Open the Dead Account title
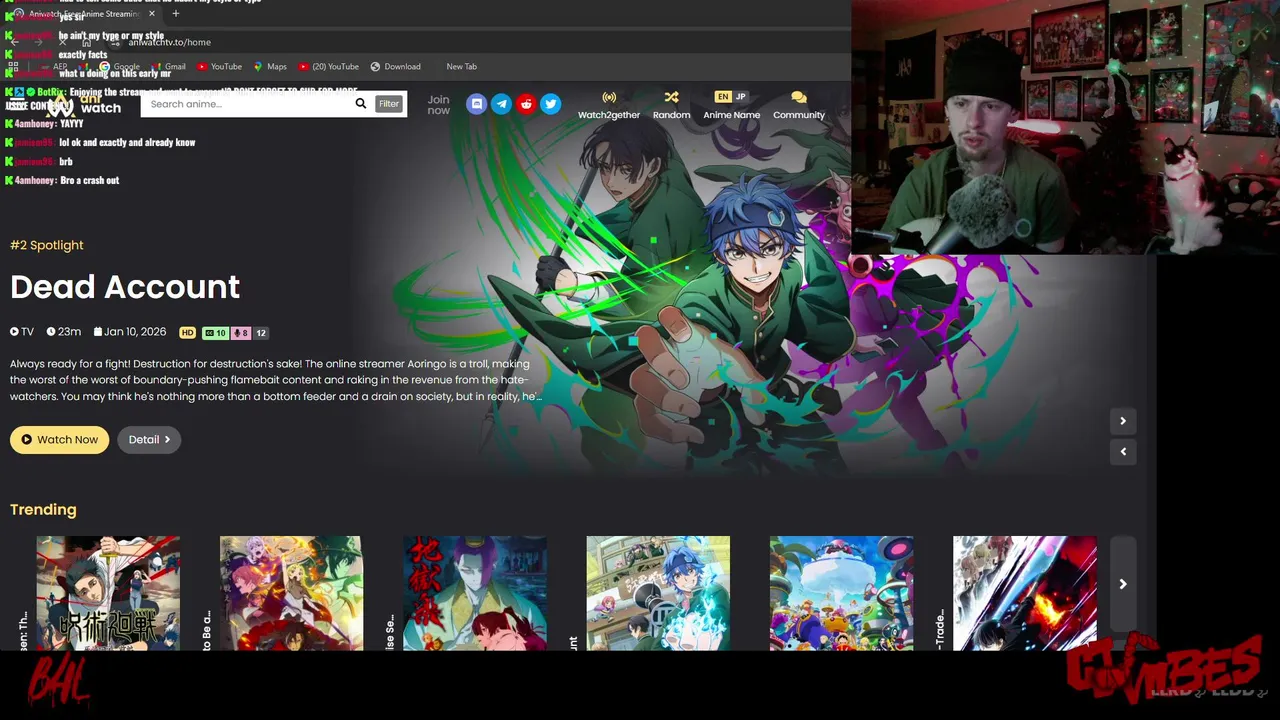 (x=125, y=287)
